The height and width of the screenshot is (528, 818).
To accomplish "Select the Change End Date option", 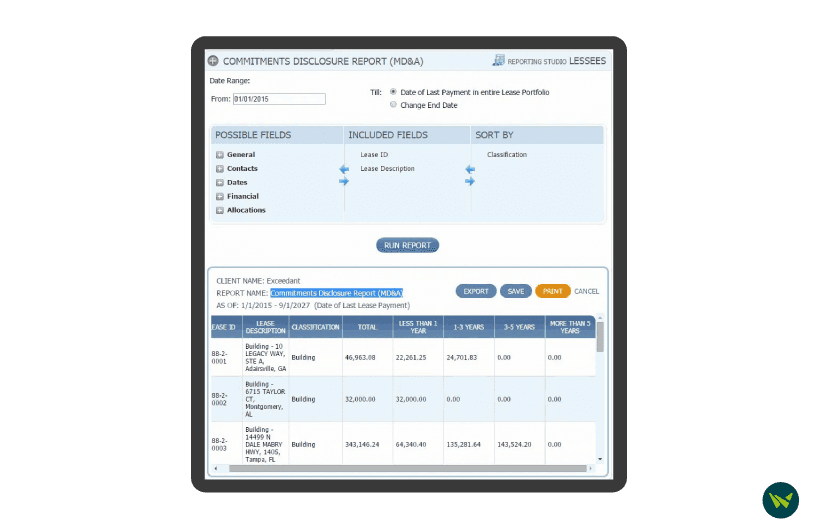I will [393, 105].
